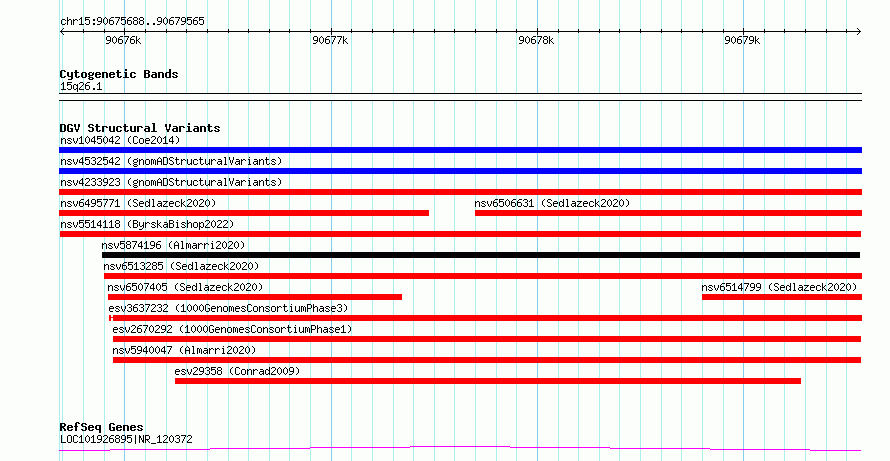The image size is (890, 461).
Task: Open nsv6513285 (Sedlazeck2020) label
Action: [181, 266]
